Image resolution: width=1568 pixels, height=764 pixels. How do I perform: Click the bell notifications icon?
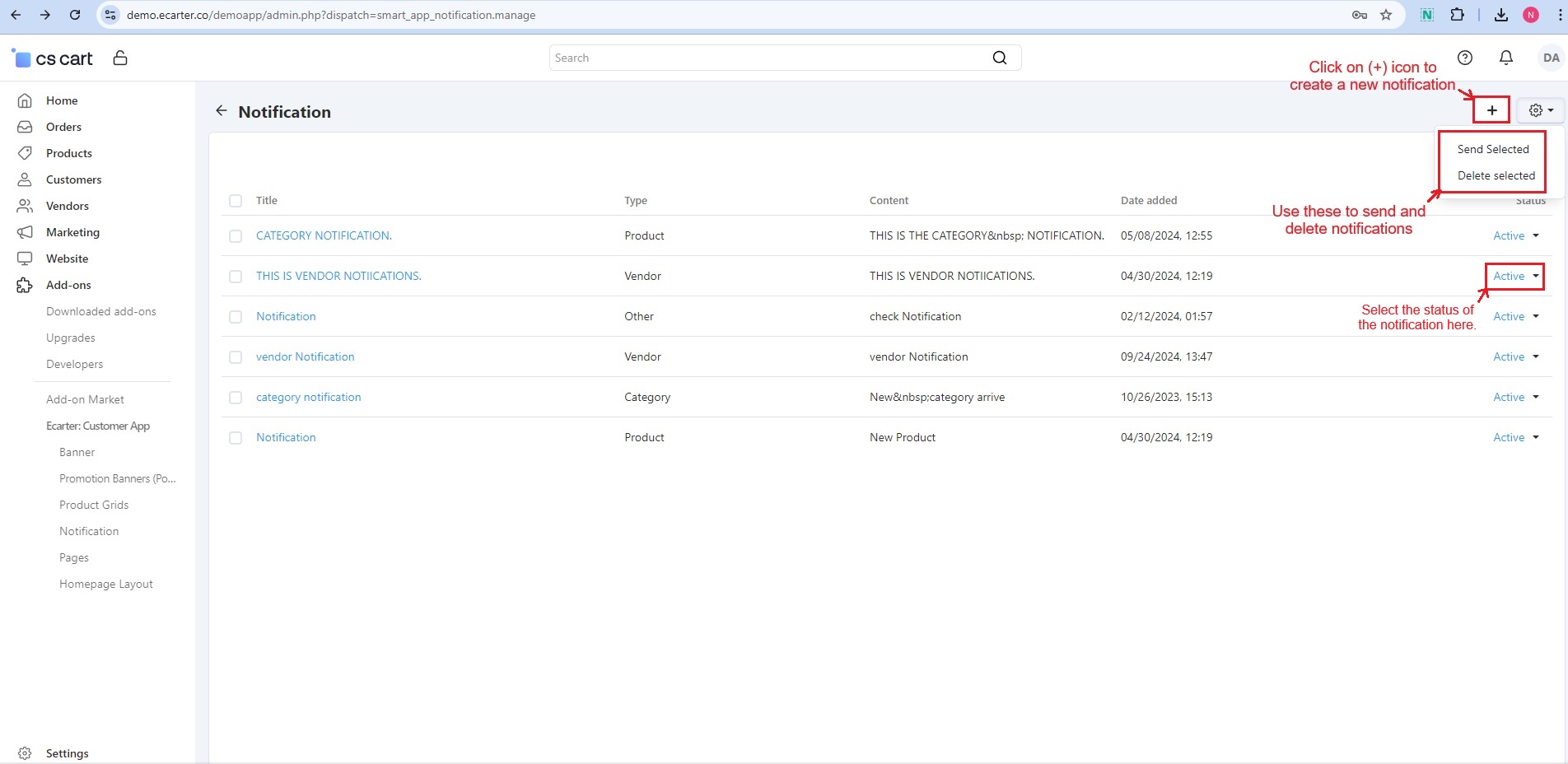1505,58
